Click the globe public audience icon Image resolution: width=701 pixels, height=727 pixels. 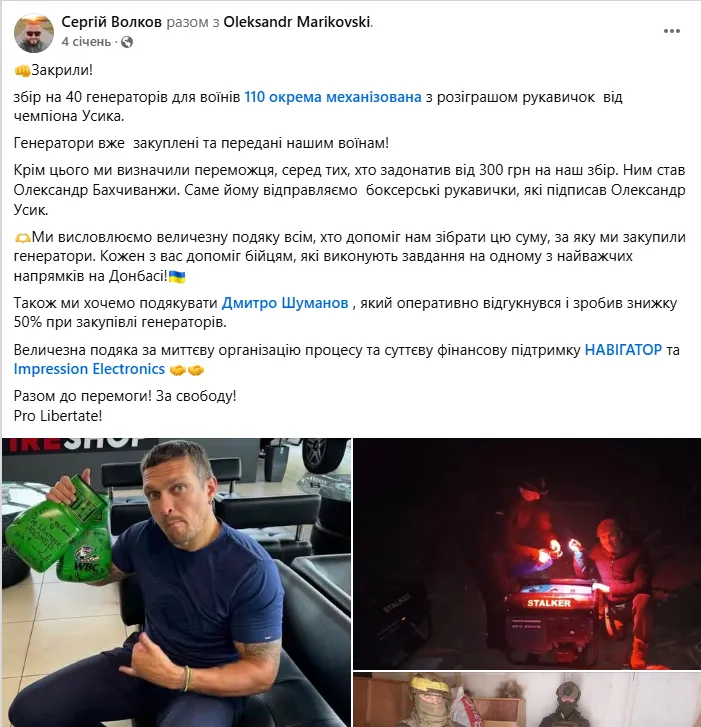point(127,42)
